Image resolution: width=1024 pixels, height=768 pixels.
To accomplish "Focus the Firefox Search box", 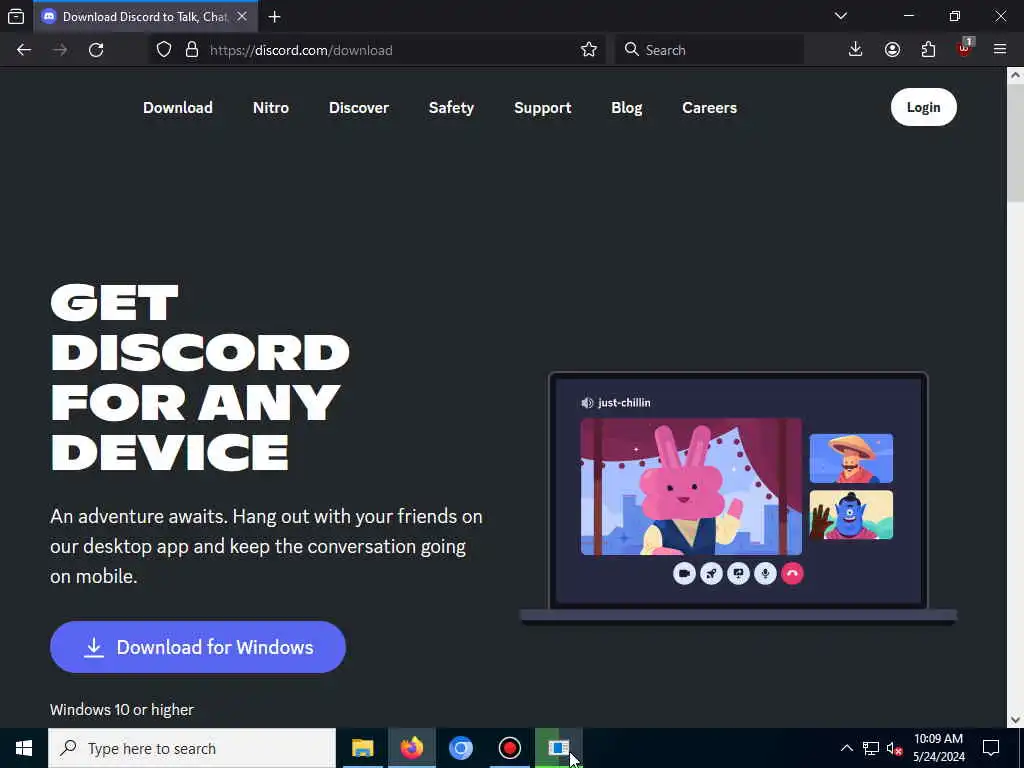I will pos(709,50).
